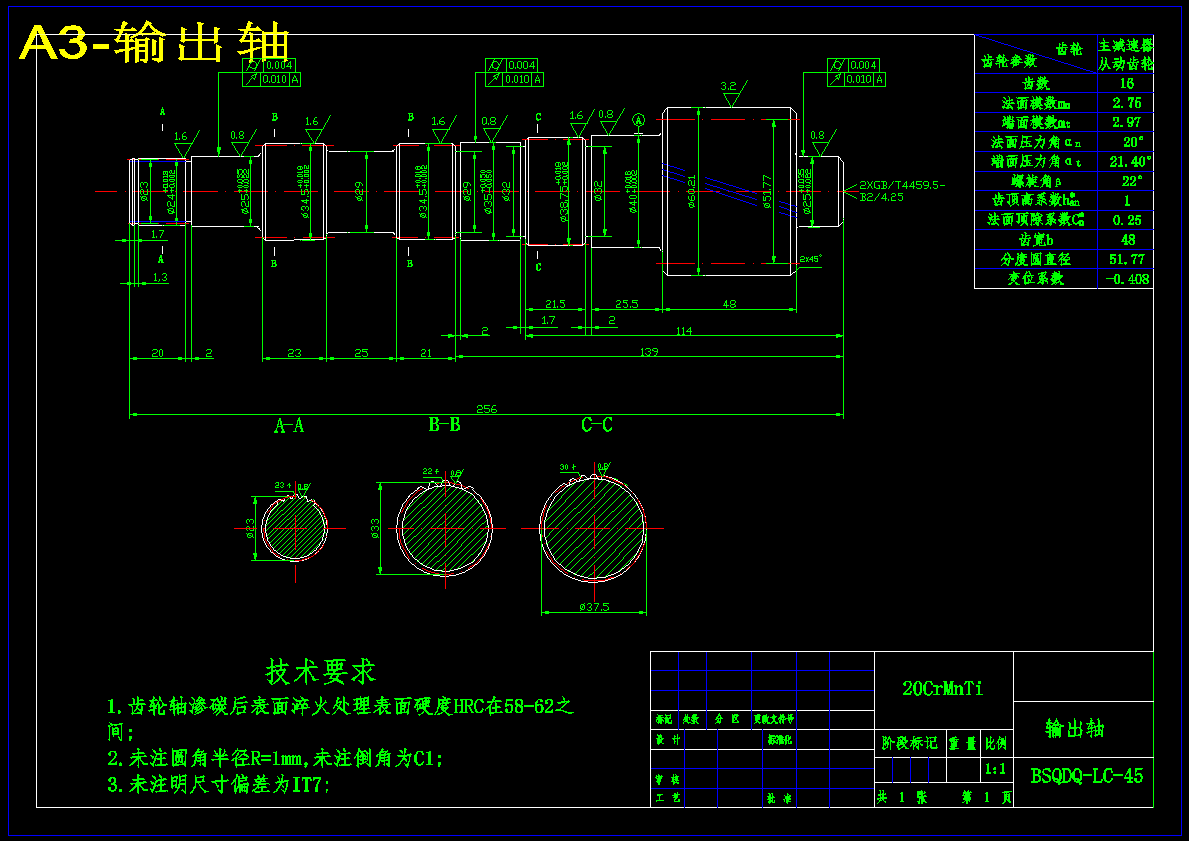Select the material label '20CrMnTi' in title block
The height and width of the screenshot is (841, 1189).
point(943,689)
